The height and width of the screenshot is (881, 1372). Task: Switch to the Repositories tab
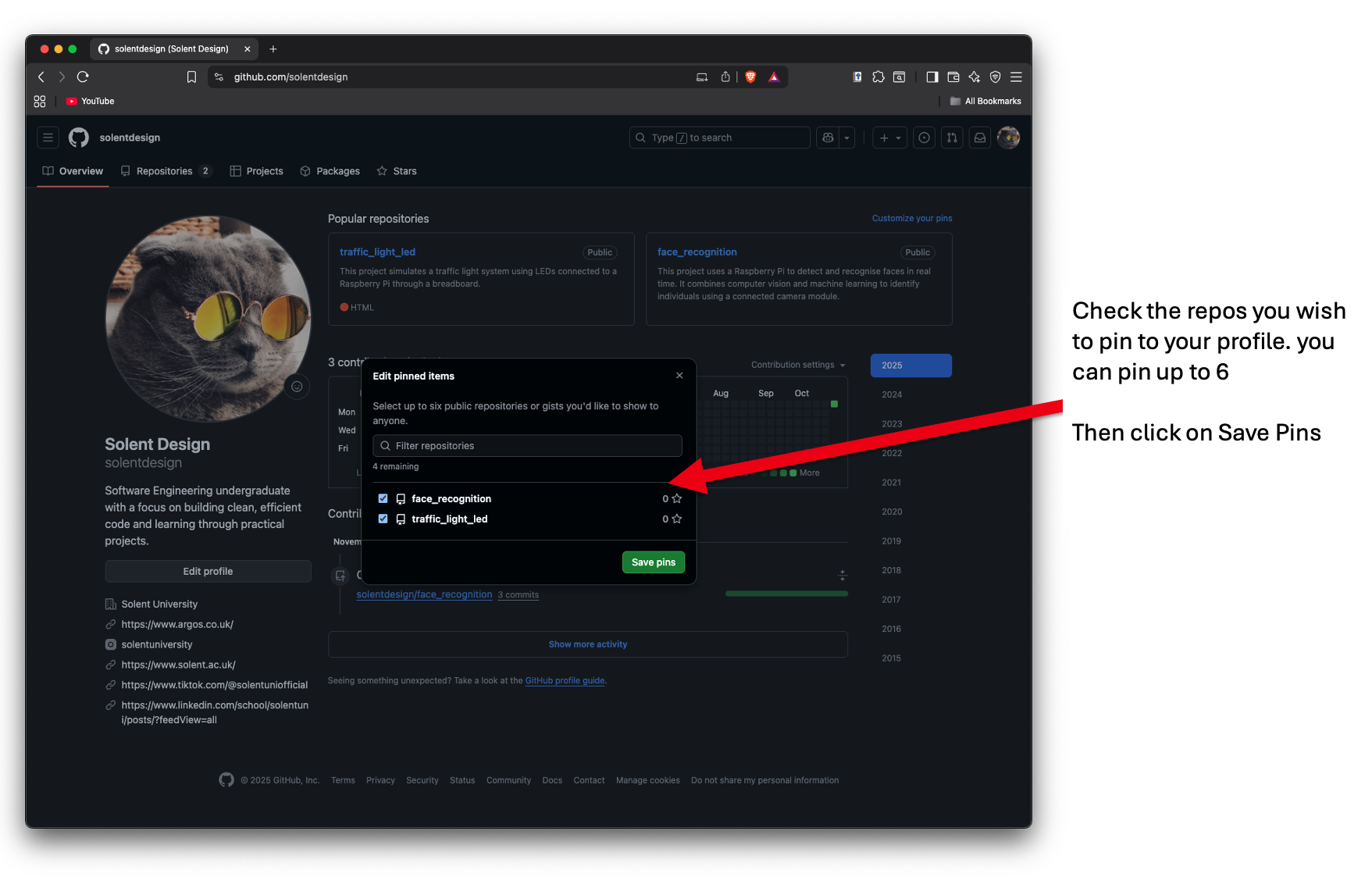point(165,171)
